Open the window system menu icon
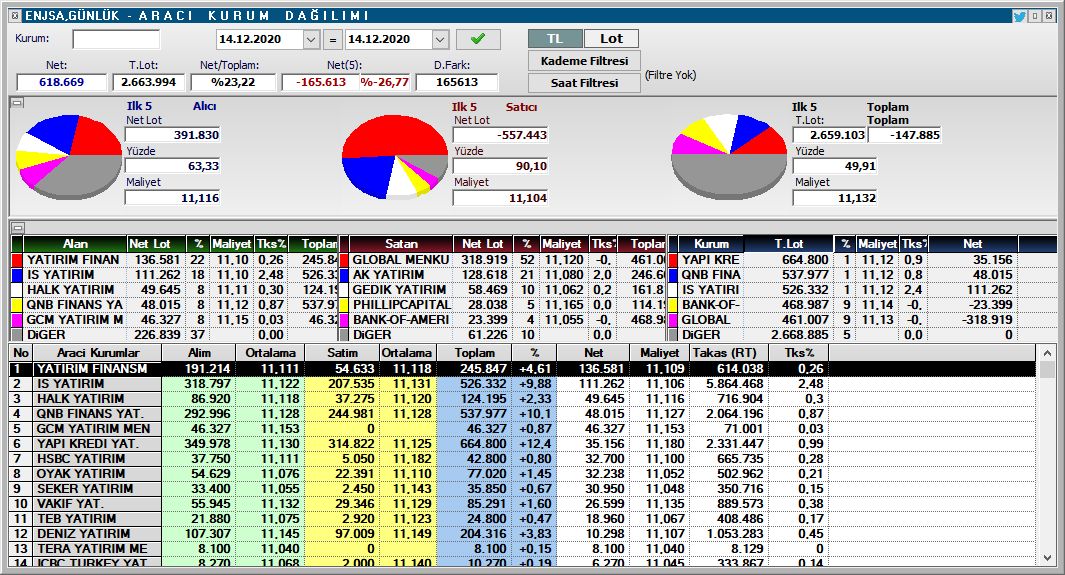 coord(15,16)
